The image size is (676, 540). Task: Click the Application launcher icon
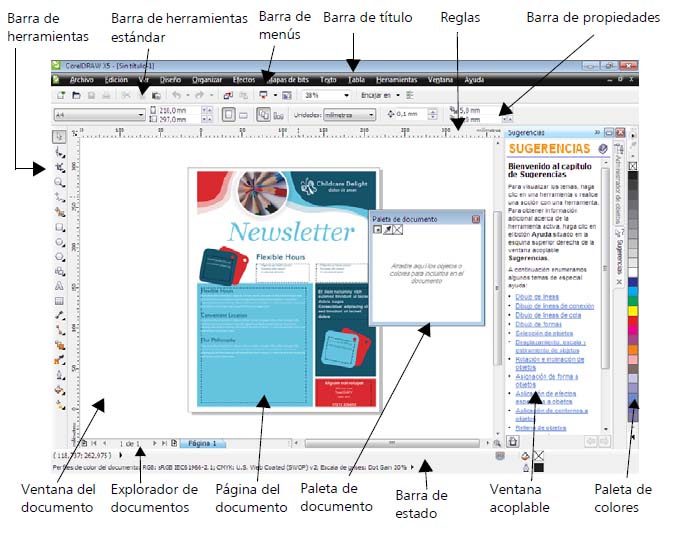click(263, 95)
